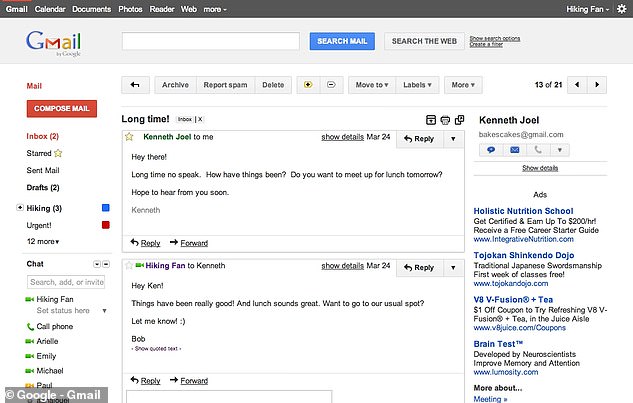Image resolution: width=633 pixels, height=403 pixels.
Task: Open Move to dropdown
Action: 372,85
